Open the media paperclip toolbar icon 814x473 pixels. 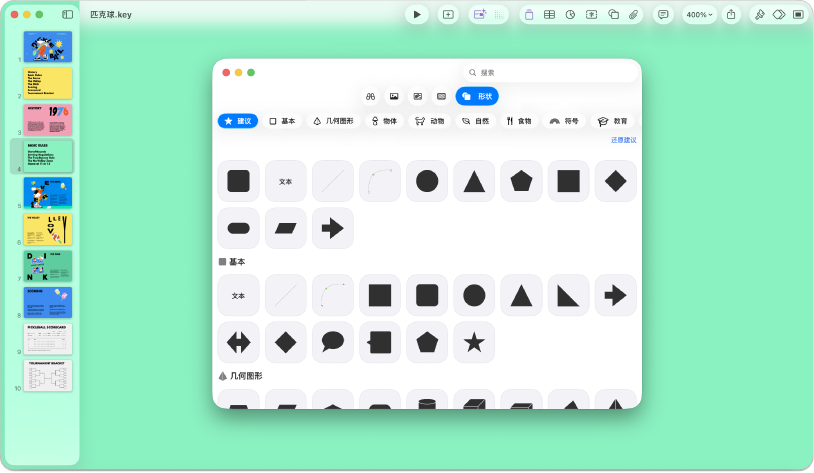633,15
